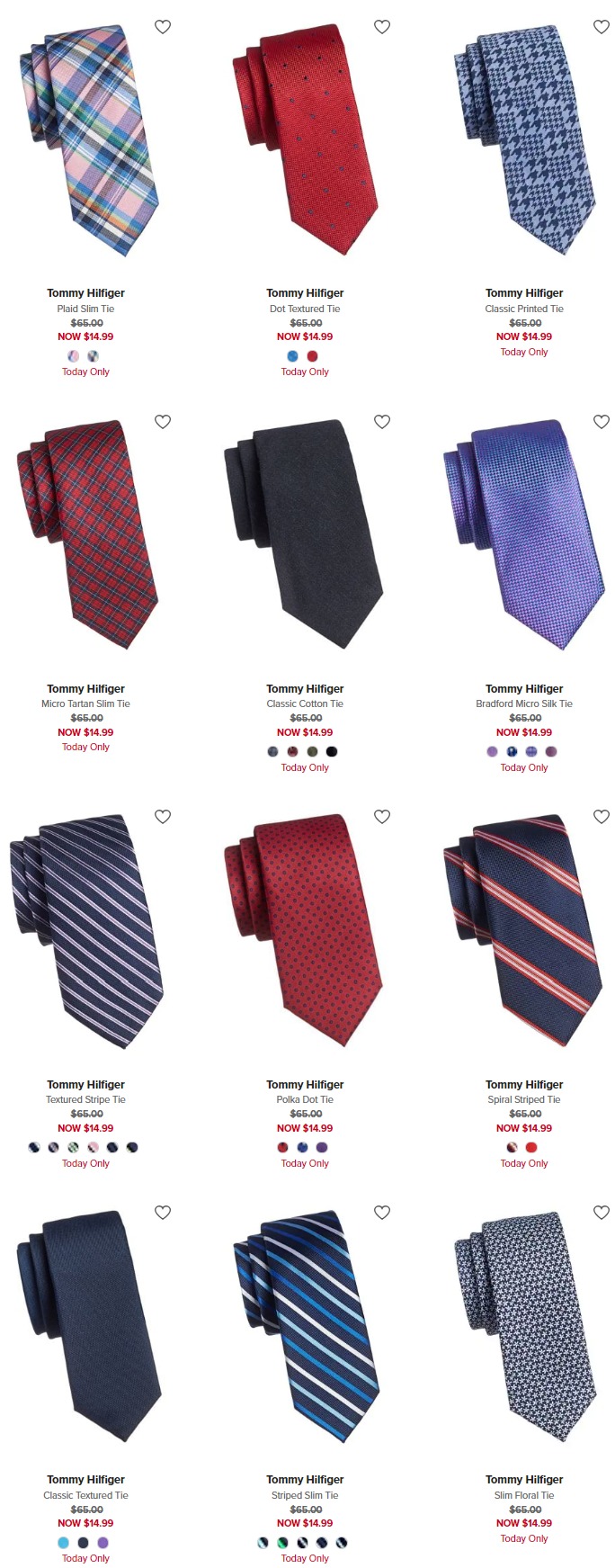Add Classic Printed Tie to favorites heart
The image size is (615, 1568).
click(x=602, y=27)
